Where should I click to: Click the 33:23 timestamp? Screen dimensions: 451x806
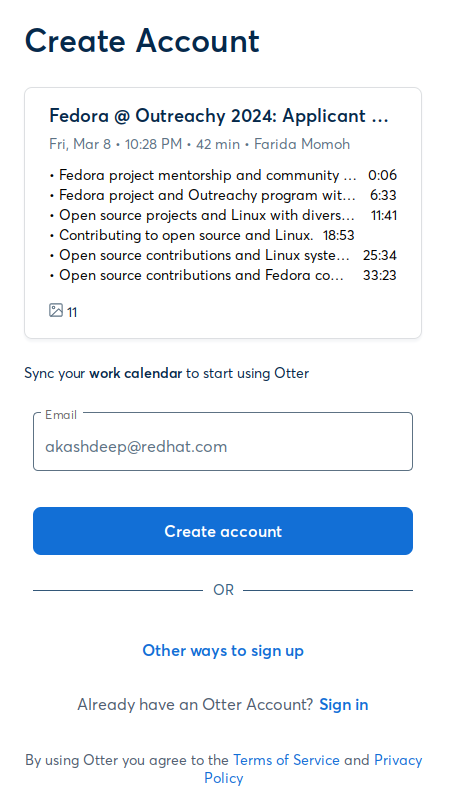(380, 275)
